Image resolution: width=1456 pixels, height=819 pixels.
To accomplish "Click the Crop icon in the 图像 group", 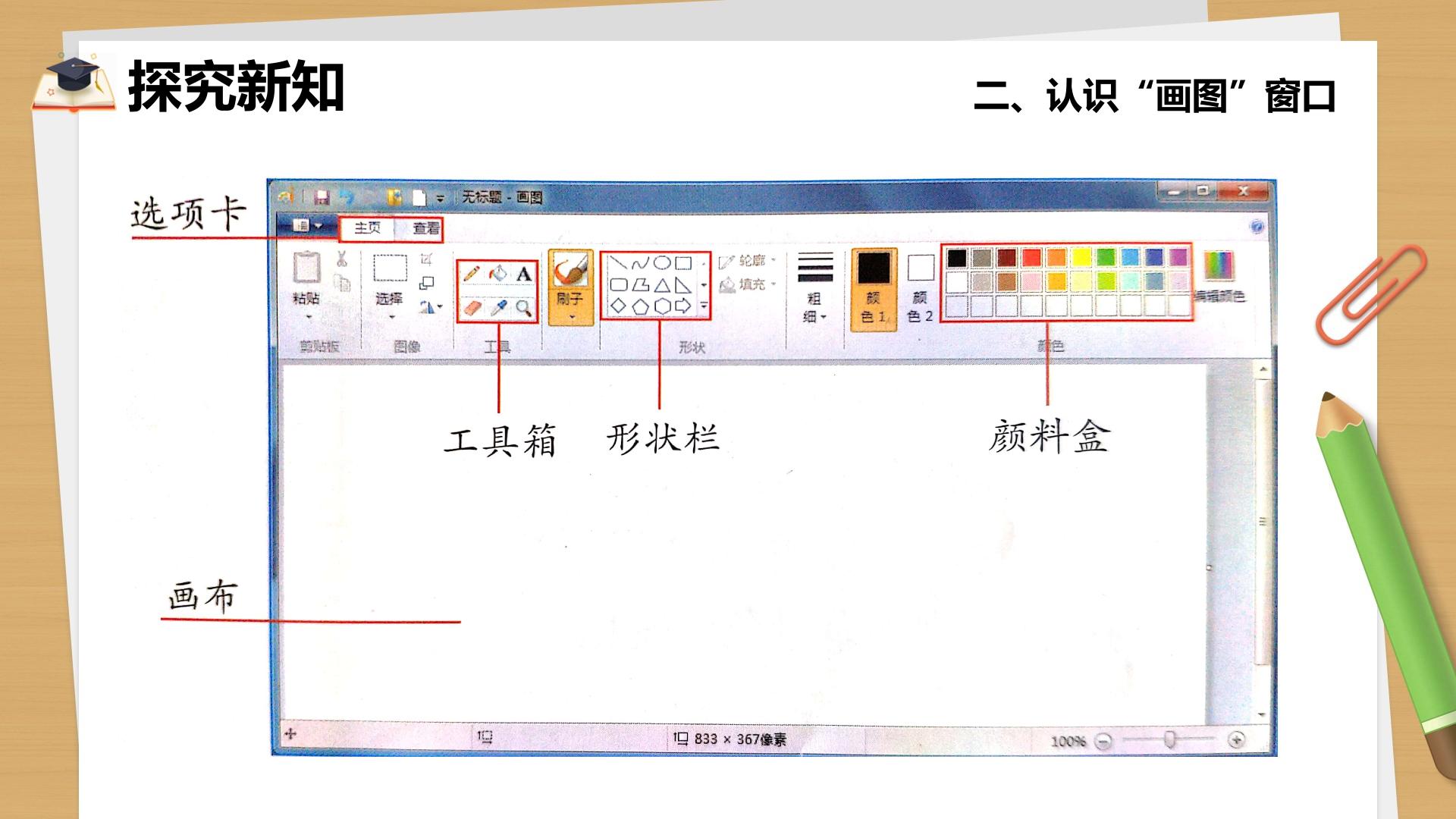I will [x=426, y=259].
